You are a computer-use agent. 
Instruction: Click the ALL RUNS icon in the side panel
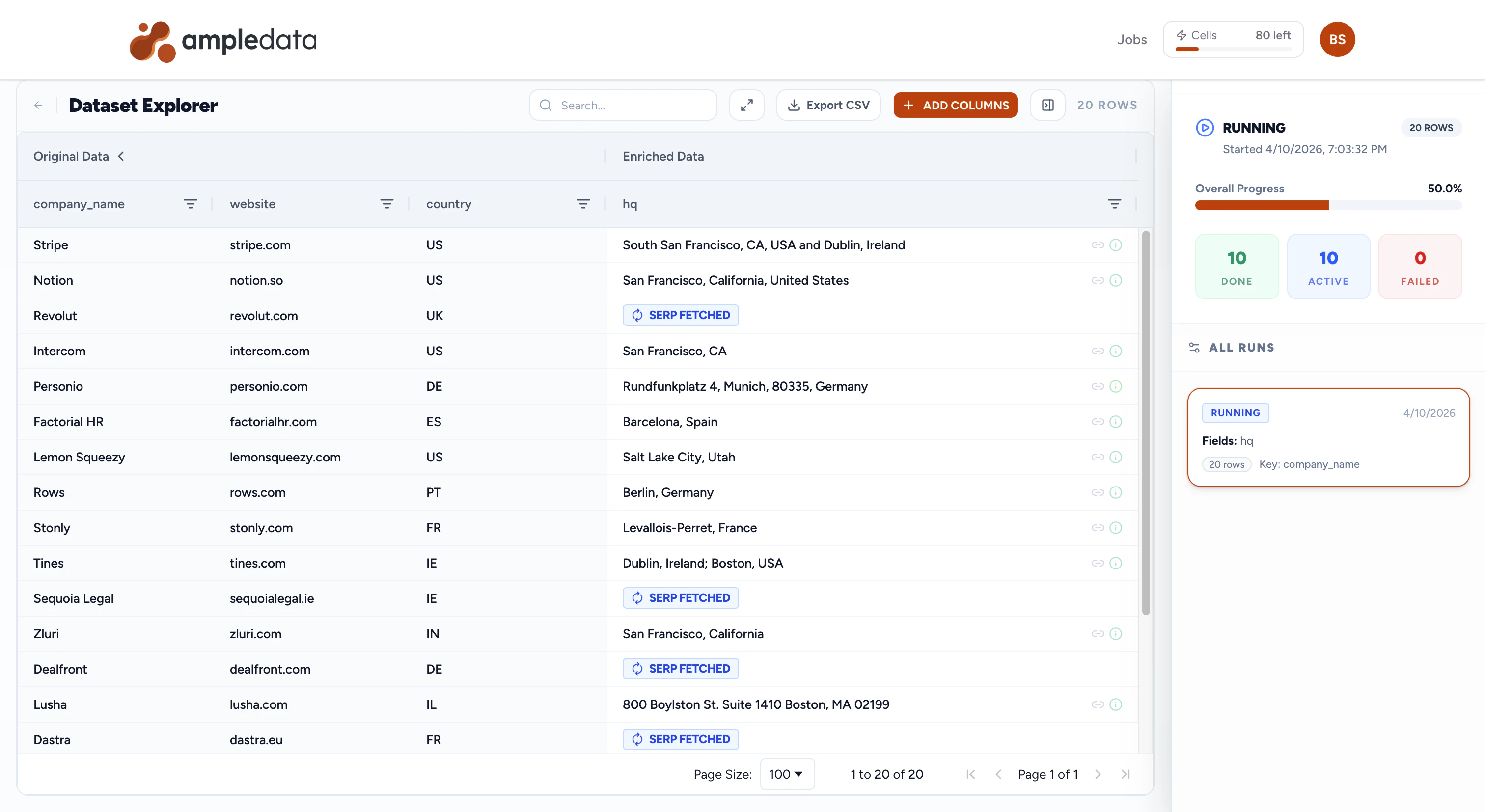pyautogui.click(x=1194, y=347)
